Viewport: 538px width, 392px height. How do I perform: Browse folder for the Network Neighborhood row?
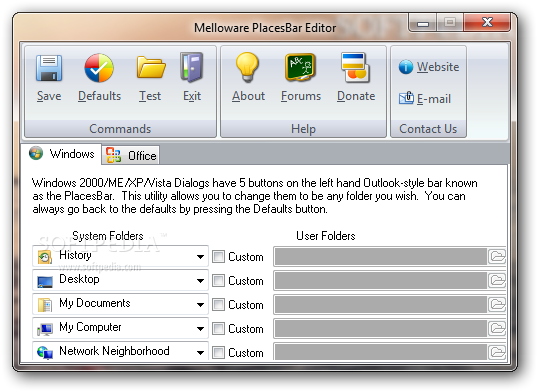point(497,352)
